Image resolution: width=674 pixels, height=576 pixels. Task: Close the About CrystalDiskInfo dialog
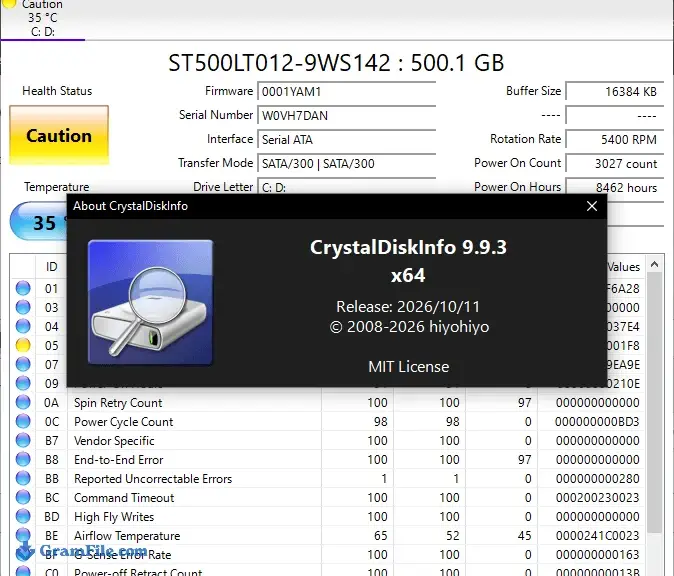pos(592,206)
